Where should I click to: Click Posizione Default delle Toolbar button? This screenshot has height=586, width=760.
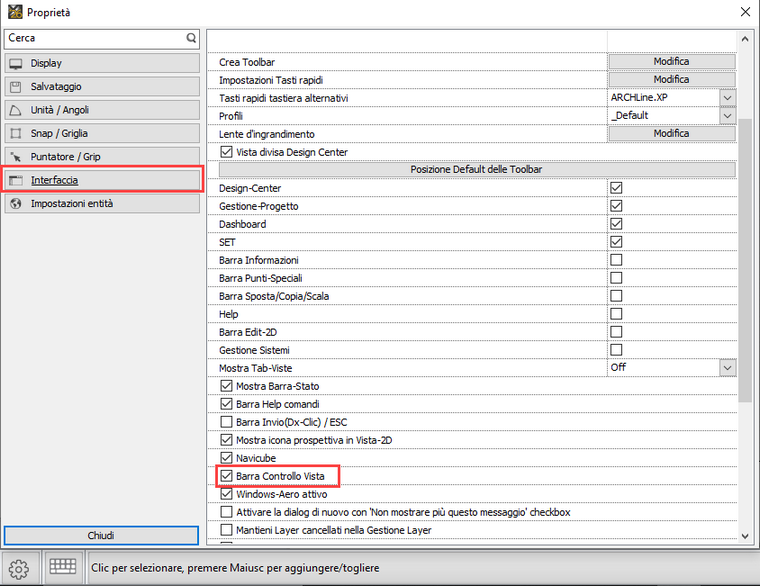477,170
